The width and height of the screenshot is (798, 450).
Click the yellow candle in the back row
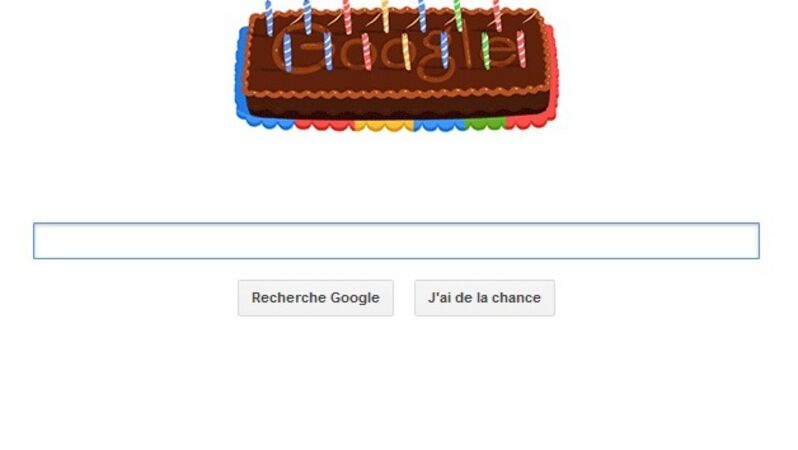pyautogui.click(x=385, y=15)
